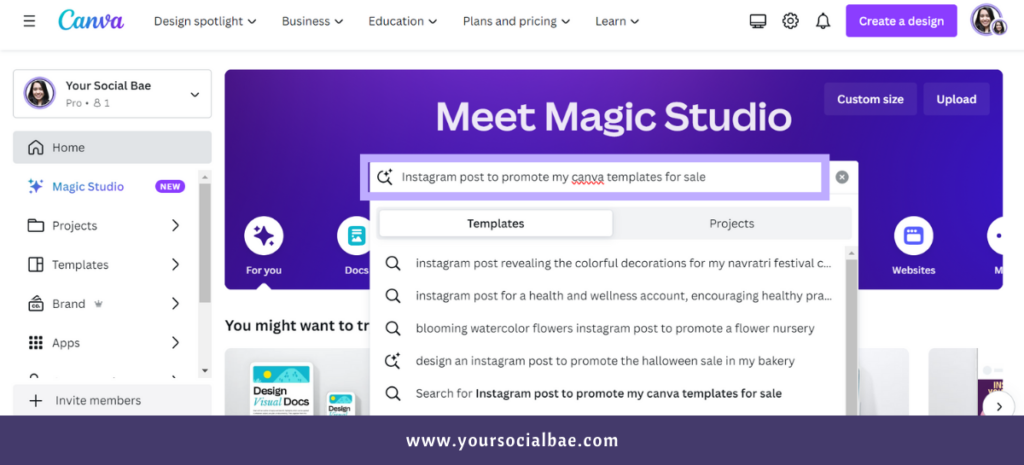
Task: Click inside the Magic search text field
Action: tap(595, 177)
